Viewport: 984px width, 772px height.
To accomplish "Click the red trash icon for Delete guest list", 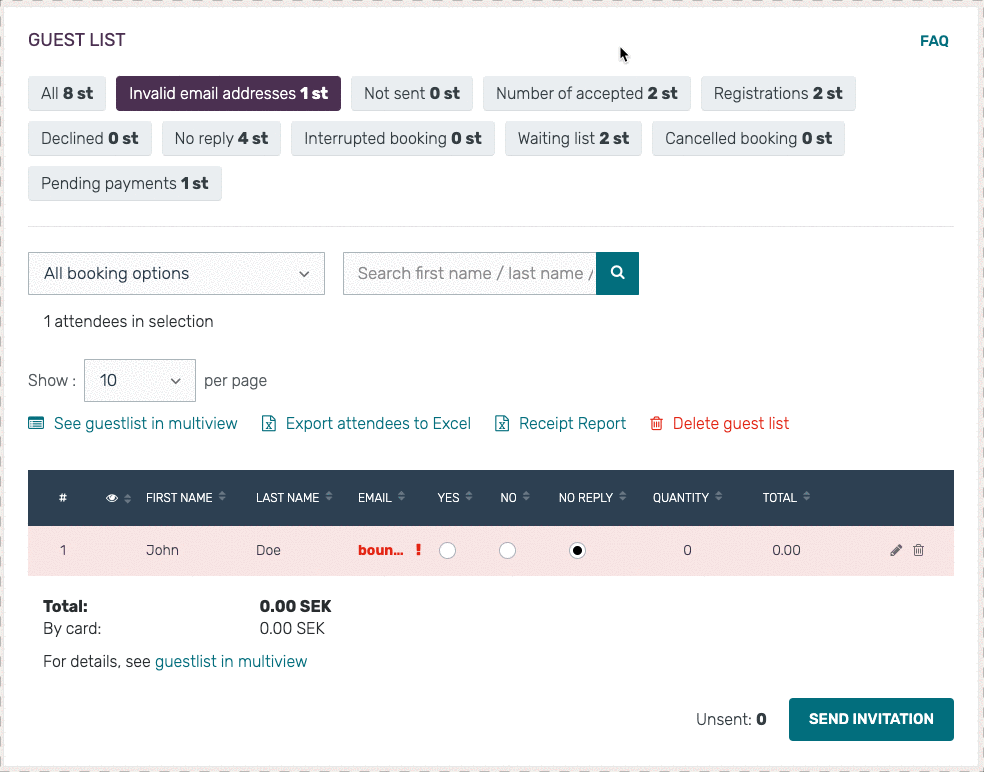I will pos(656,424).
